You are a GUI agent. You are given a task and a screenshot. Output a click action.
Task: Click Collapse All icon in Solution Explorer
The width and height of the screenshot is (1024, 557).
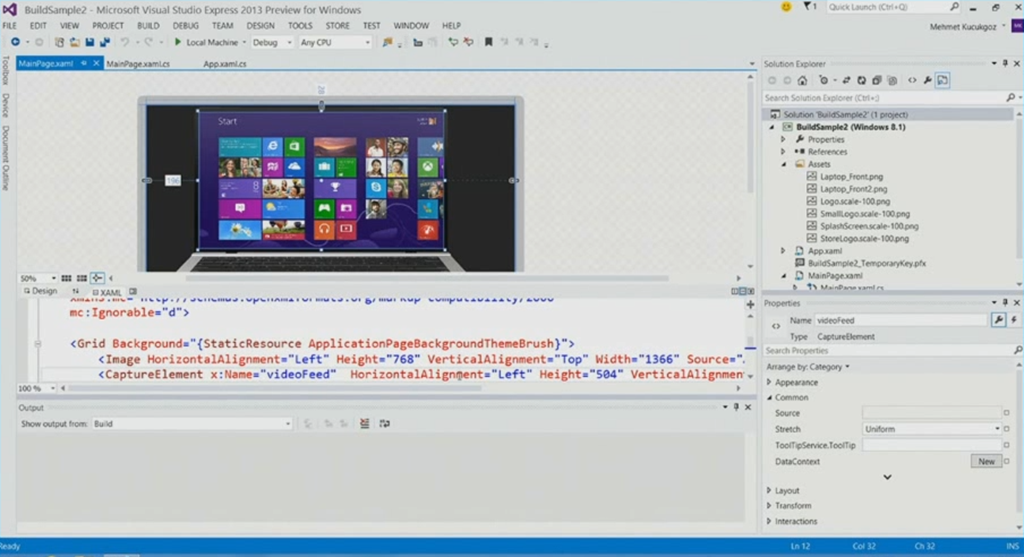[x=876, y=80]
